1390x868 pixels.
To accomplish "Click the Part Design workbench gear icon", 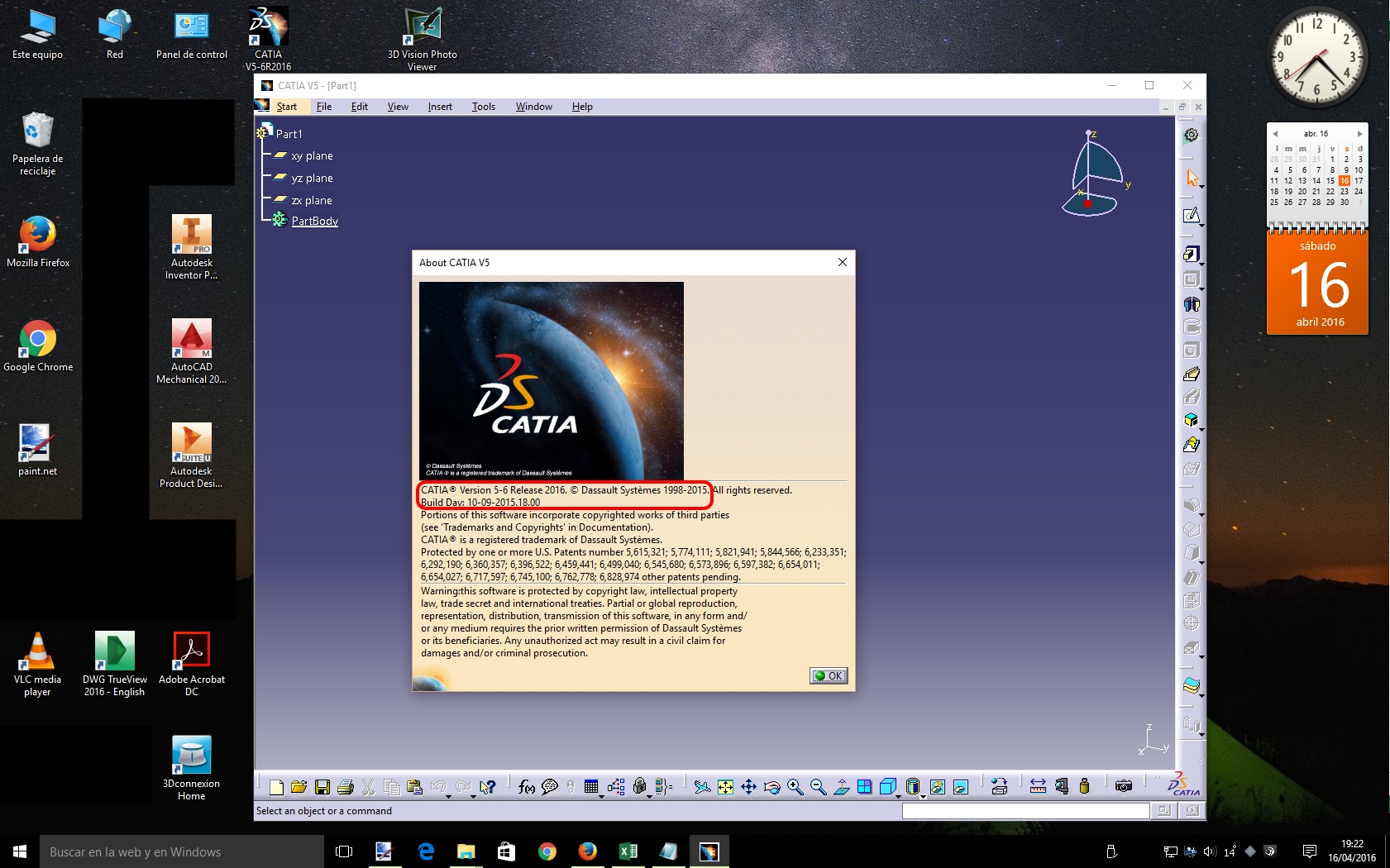I will click(1191, 135).
